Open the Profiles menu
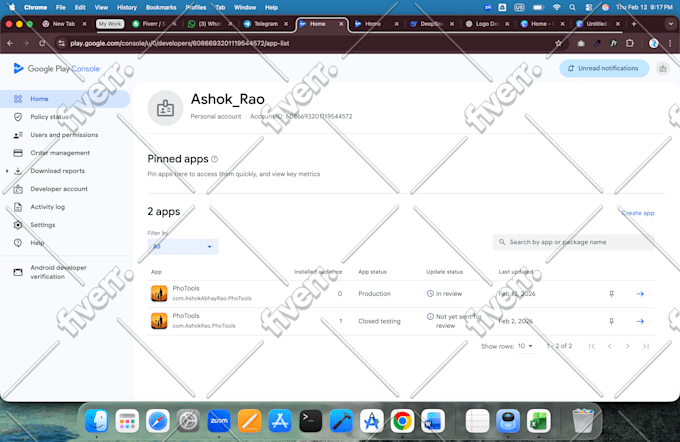Image resolution: width=680 pixels, height=442 pixels. [196, 7]
